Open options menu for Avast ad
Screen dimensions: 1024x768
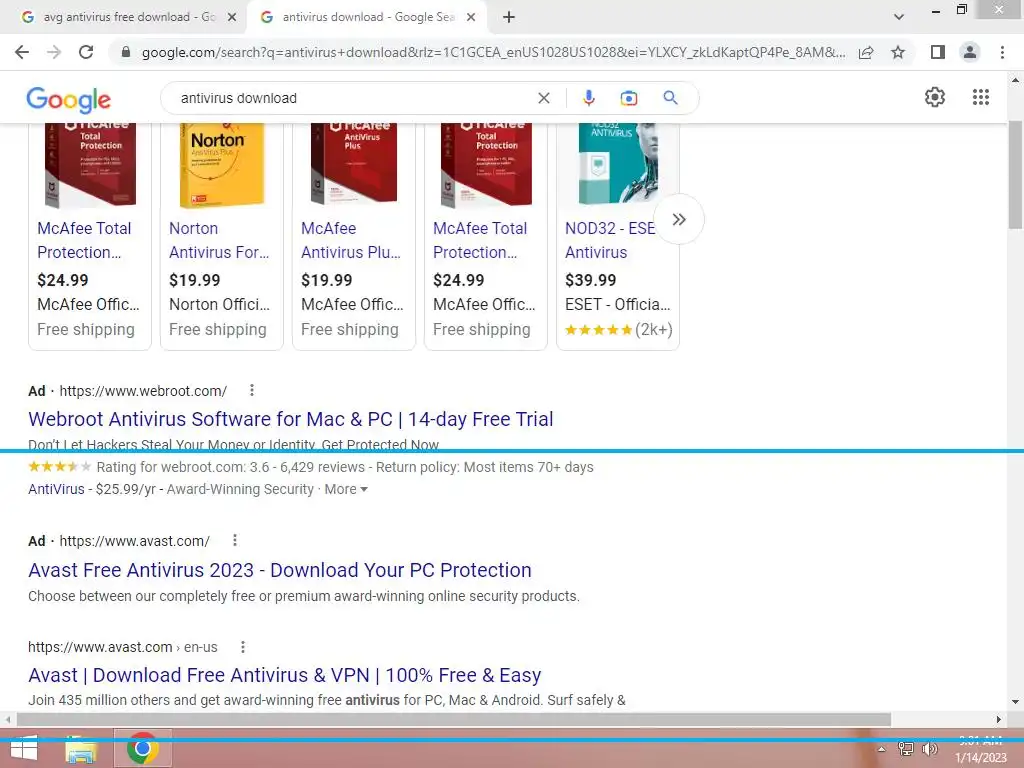pyautogui.click(x=234, y=541)
